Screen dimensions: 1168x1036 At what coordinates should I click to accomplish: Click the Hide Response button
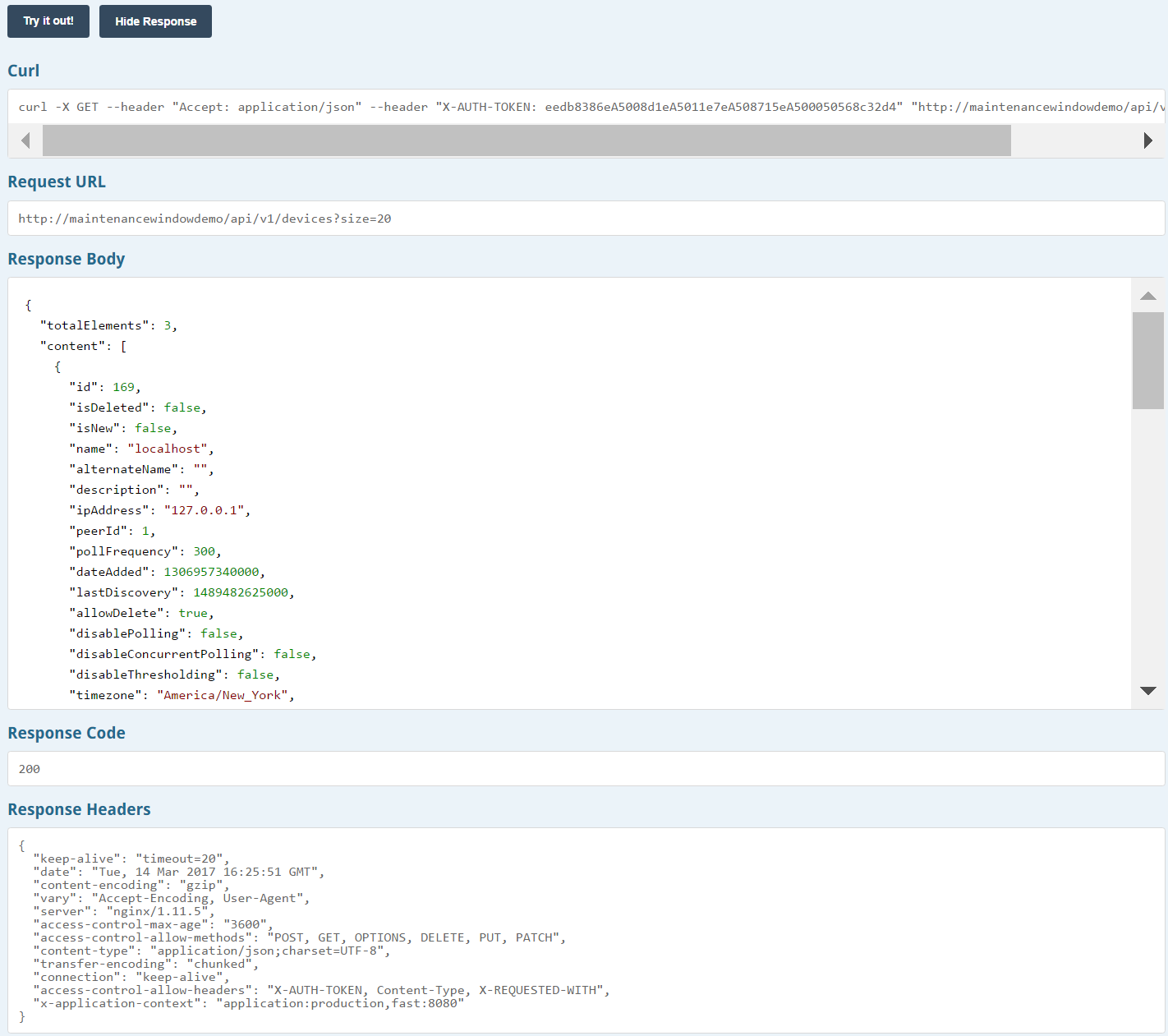click(155, 21)
